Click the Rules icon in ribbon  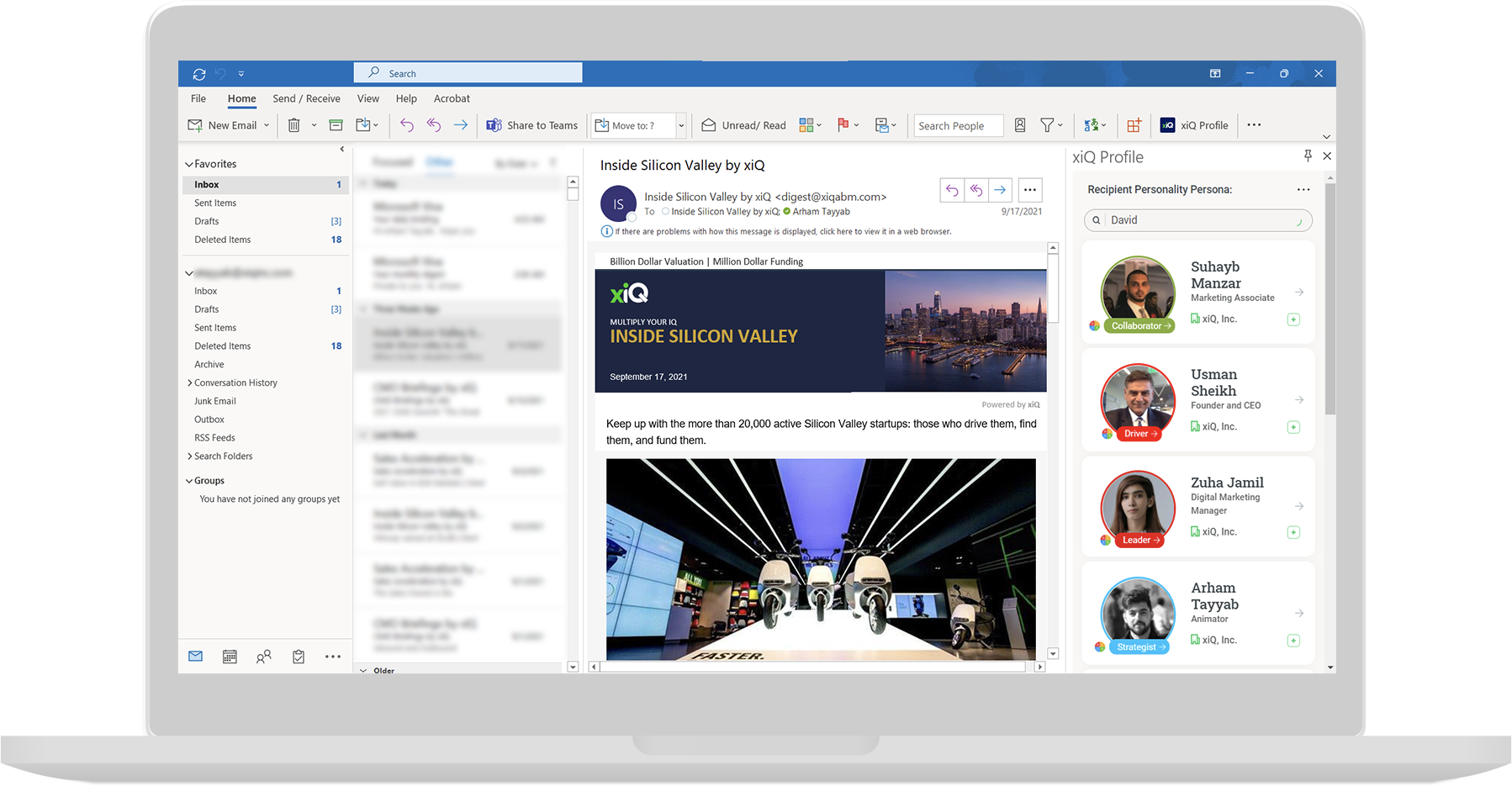882,125
